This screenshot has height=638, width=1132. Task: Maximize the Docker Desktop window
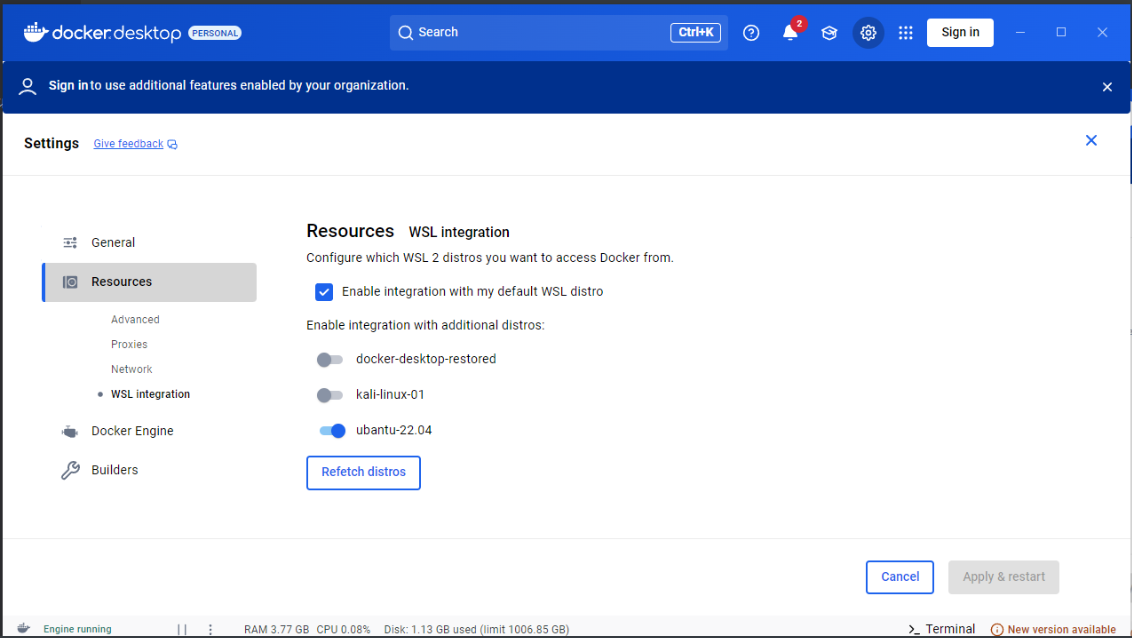click(1061, 32)
